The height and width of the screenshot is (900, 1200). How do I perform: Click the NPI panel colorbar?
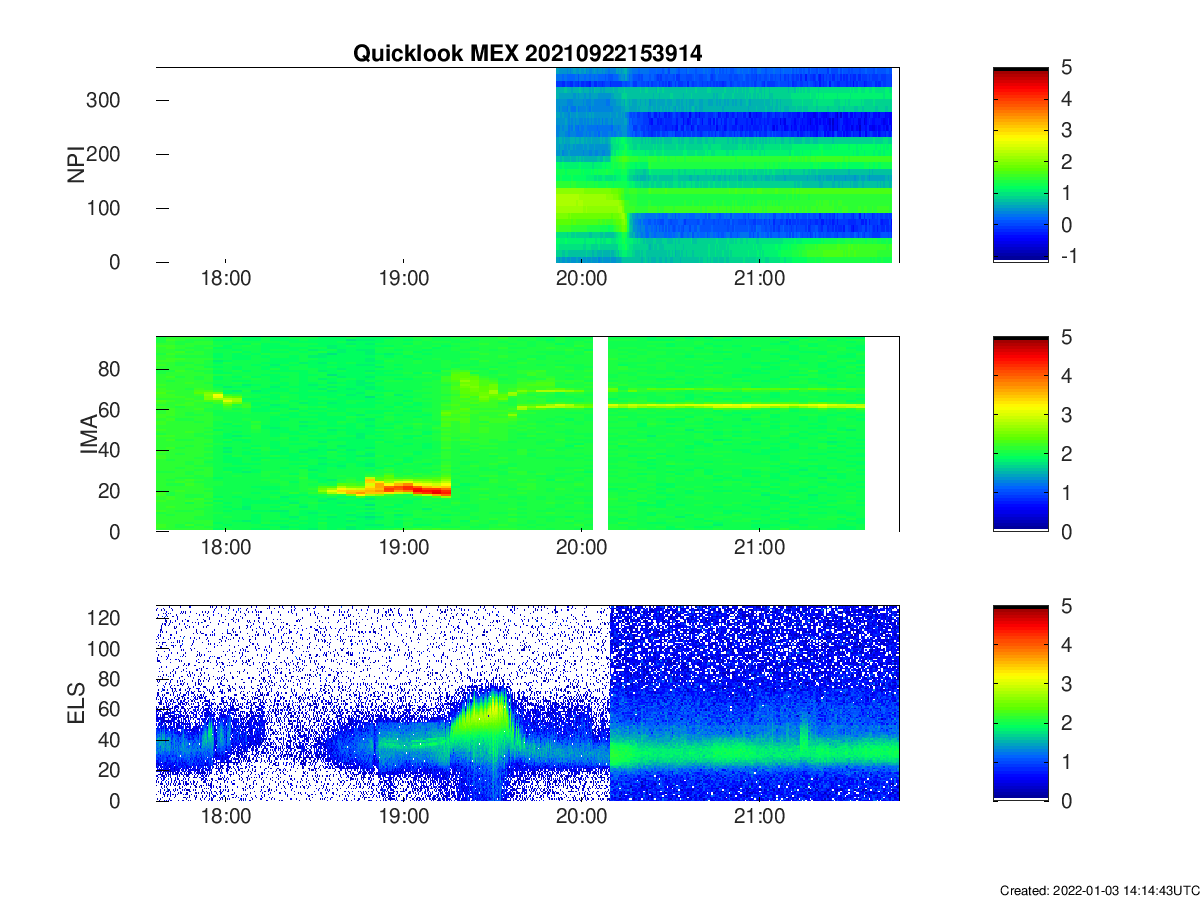(1020, 165)
